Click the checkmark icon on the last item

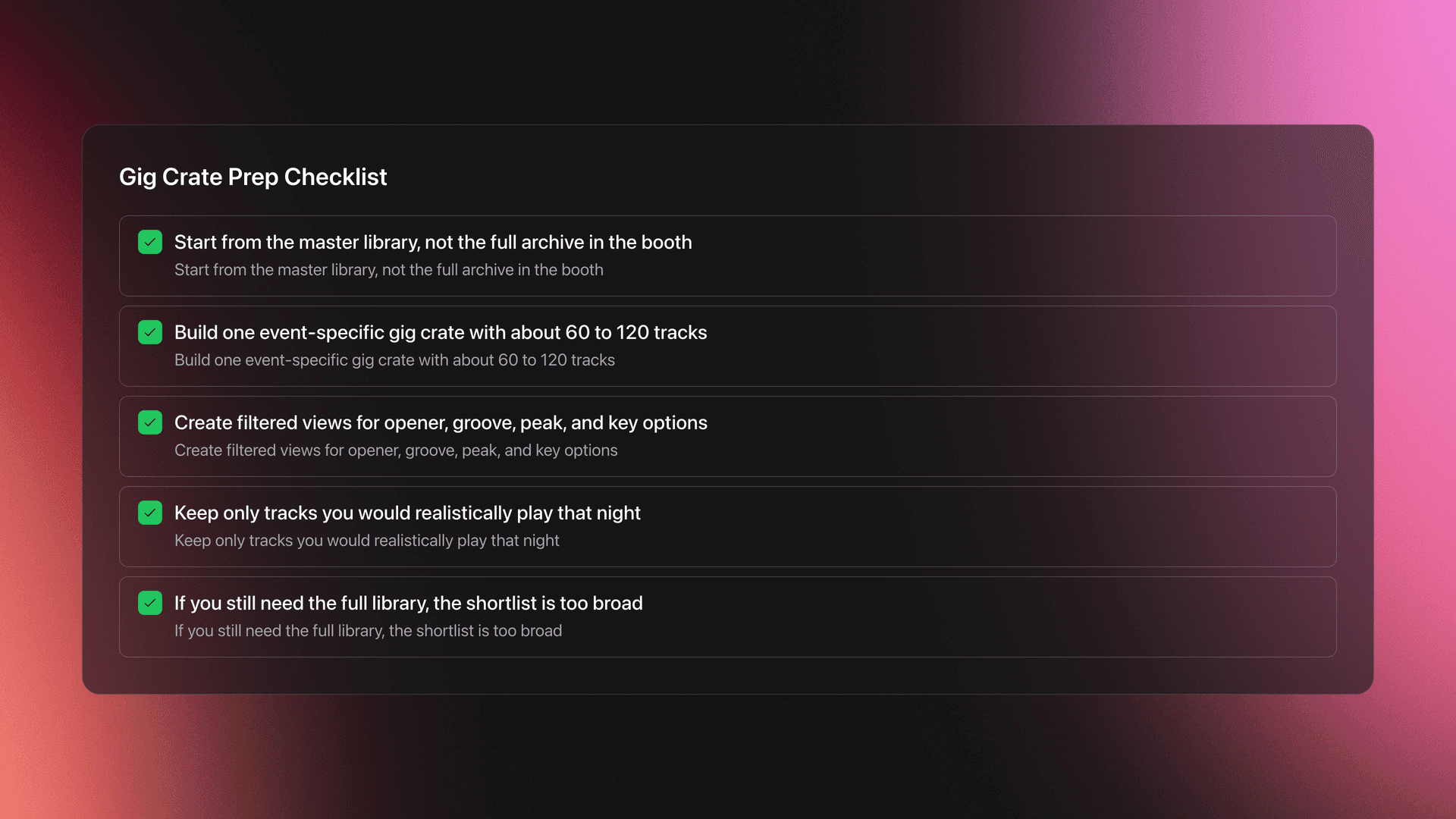[150, 603]
